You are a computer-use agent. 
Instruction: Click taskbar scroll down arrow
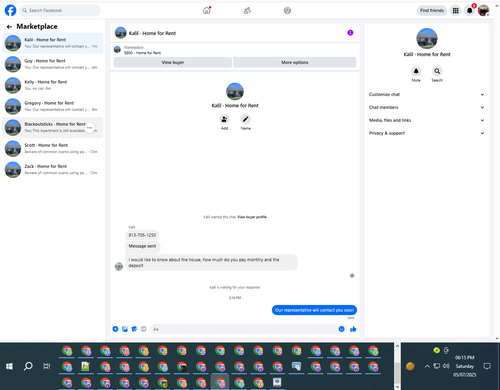click(397, 387)
